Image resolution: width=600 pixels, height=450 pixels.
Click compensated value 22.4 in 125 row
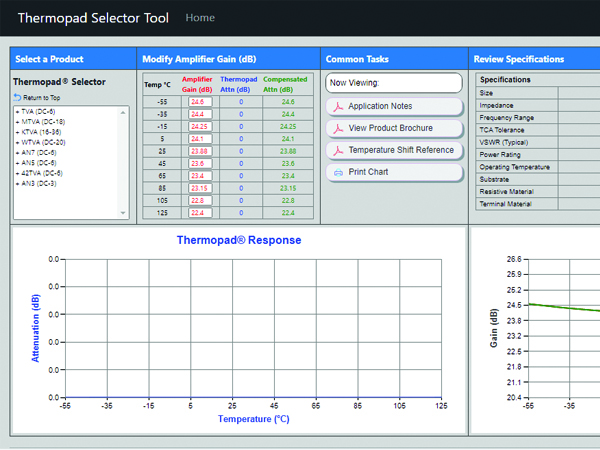288,213
